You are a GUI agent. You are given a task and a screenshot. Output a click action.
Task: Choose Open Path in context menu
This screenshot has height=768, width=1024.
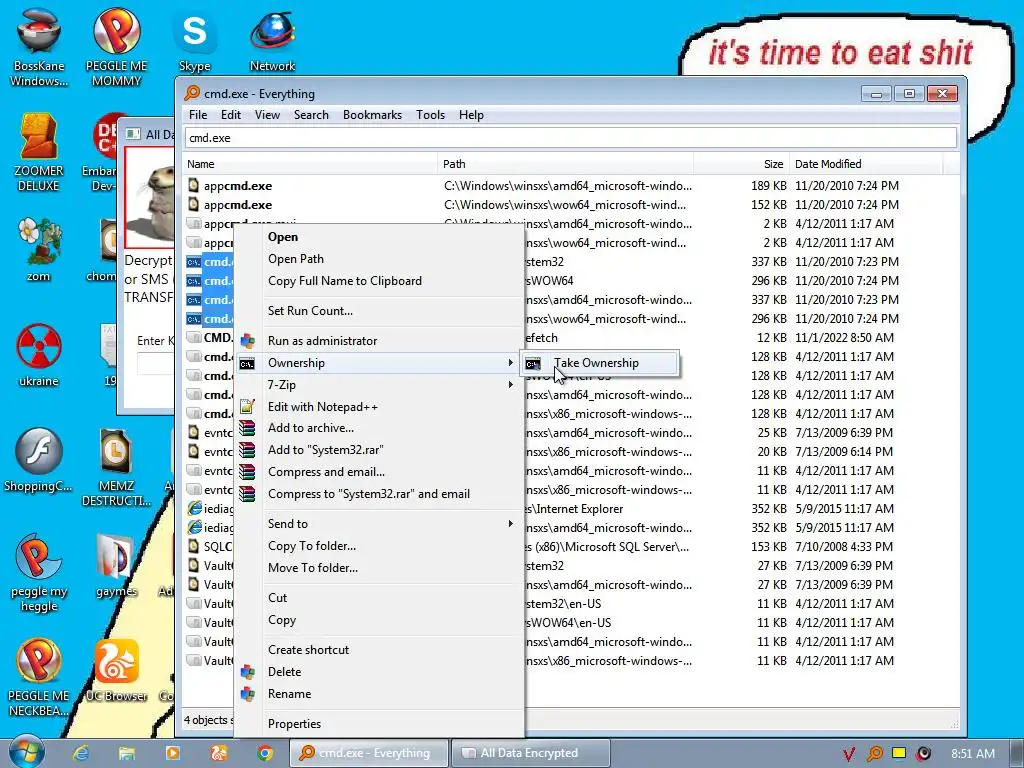379,259
